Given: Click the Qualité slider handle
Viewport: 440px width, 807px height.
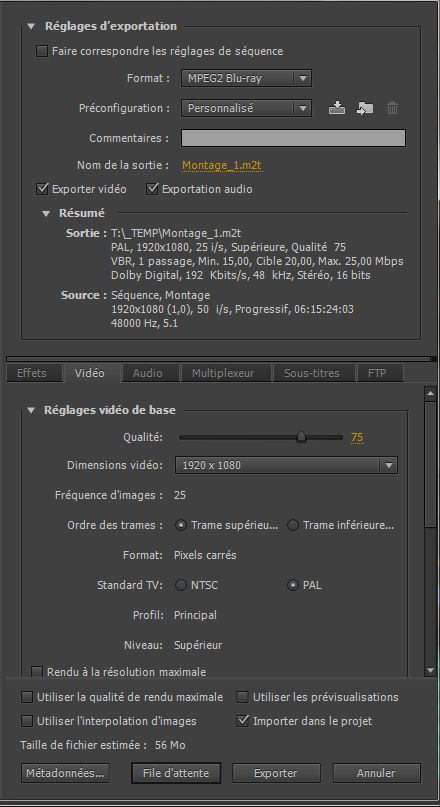Looking at the screenshot, I should point(302,437).
